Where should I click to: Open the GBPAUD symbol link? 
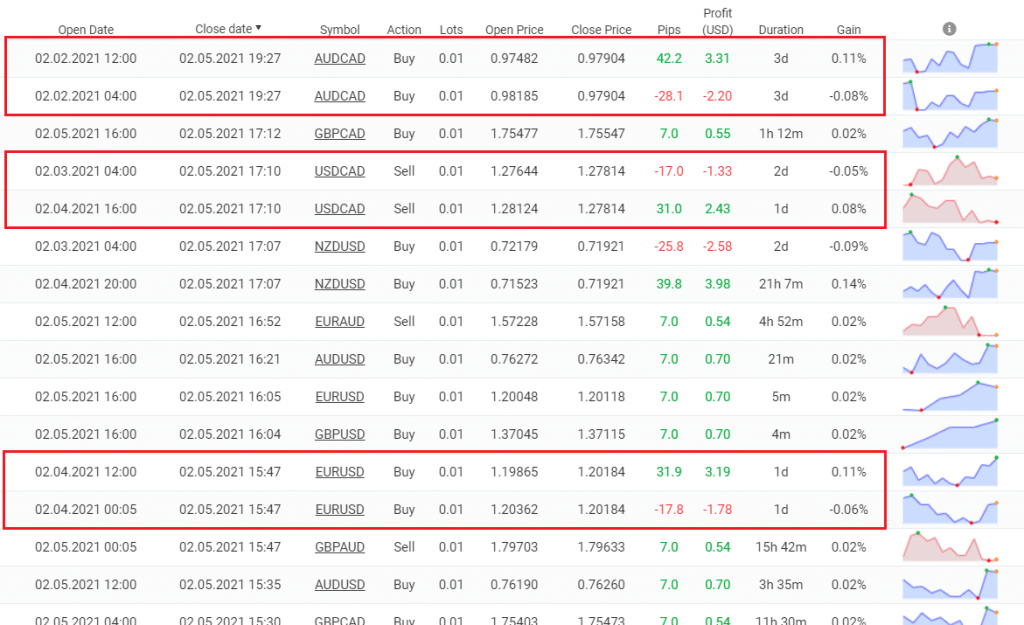coord(340,547)
